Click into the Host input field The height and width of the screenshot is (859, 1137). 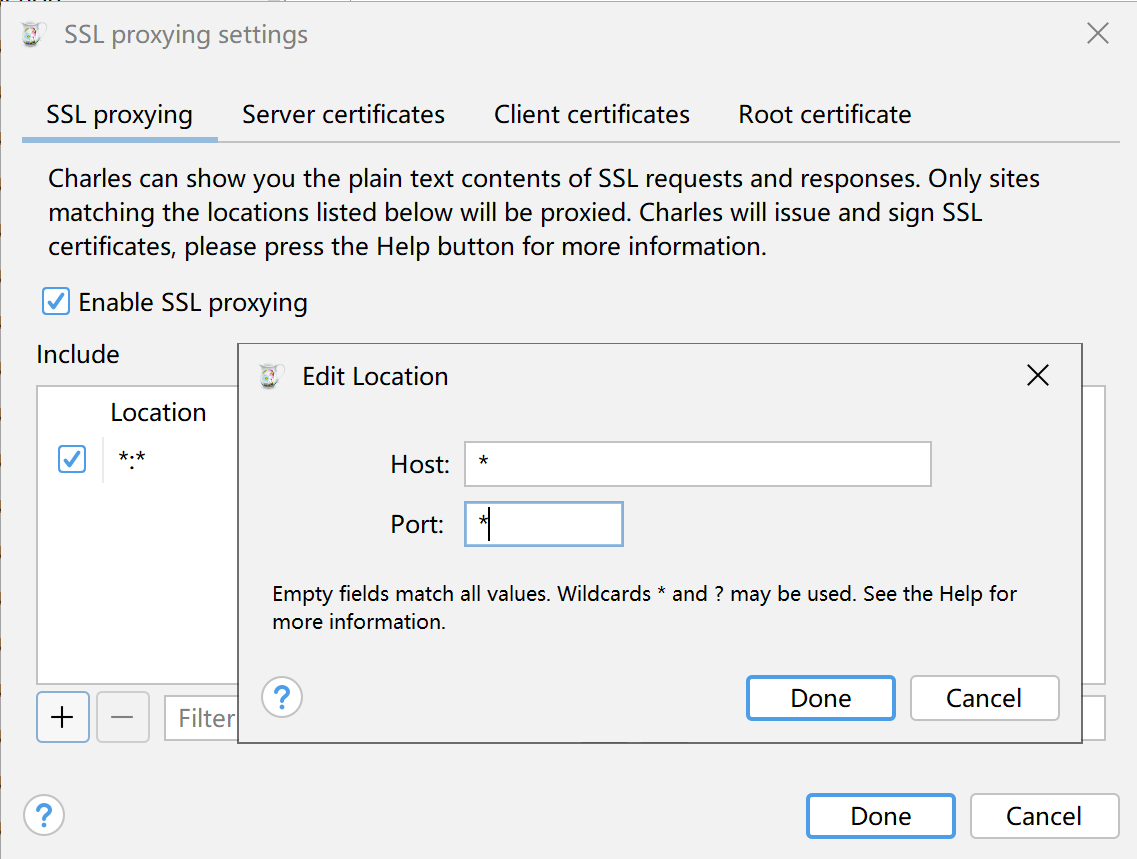(x=698, y=464)
